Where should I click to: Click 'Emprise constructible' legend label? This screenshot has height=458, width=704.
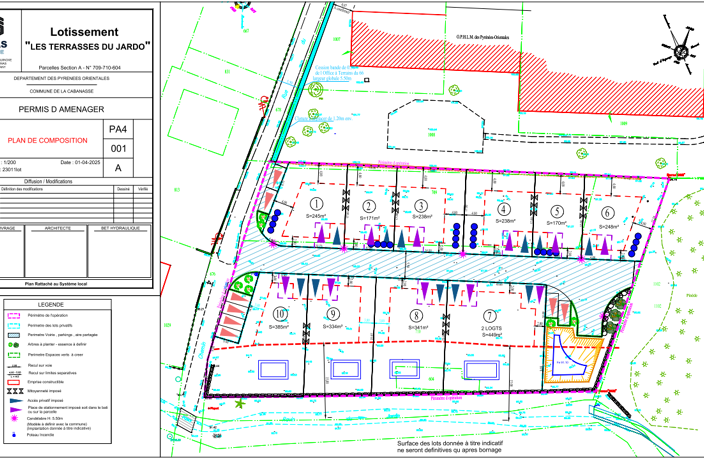coord(45,382)
